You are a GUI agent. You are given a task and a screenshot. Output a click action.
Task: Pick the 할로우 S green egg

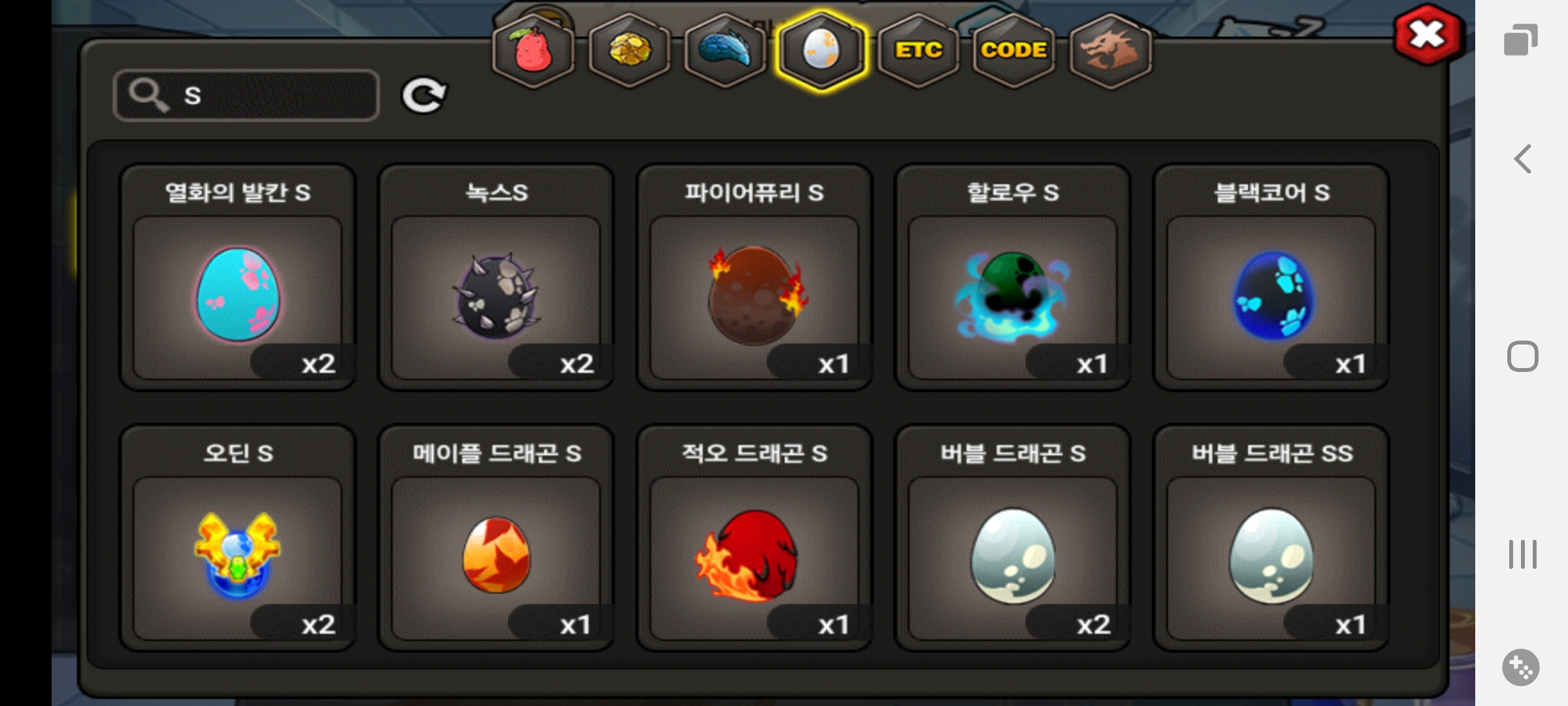pos(1013,277)
